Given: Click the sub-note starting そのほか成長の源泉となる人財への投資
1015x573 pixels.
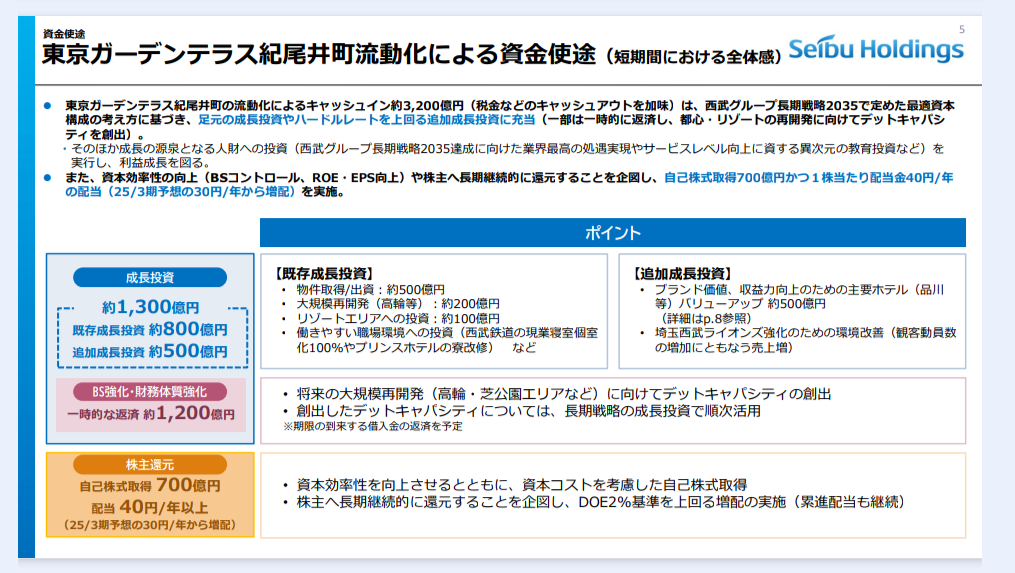Looking at the screenshot, I should 508,155.
